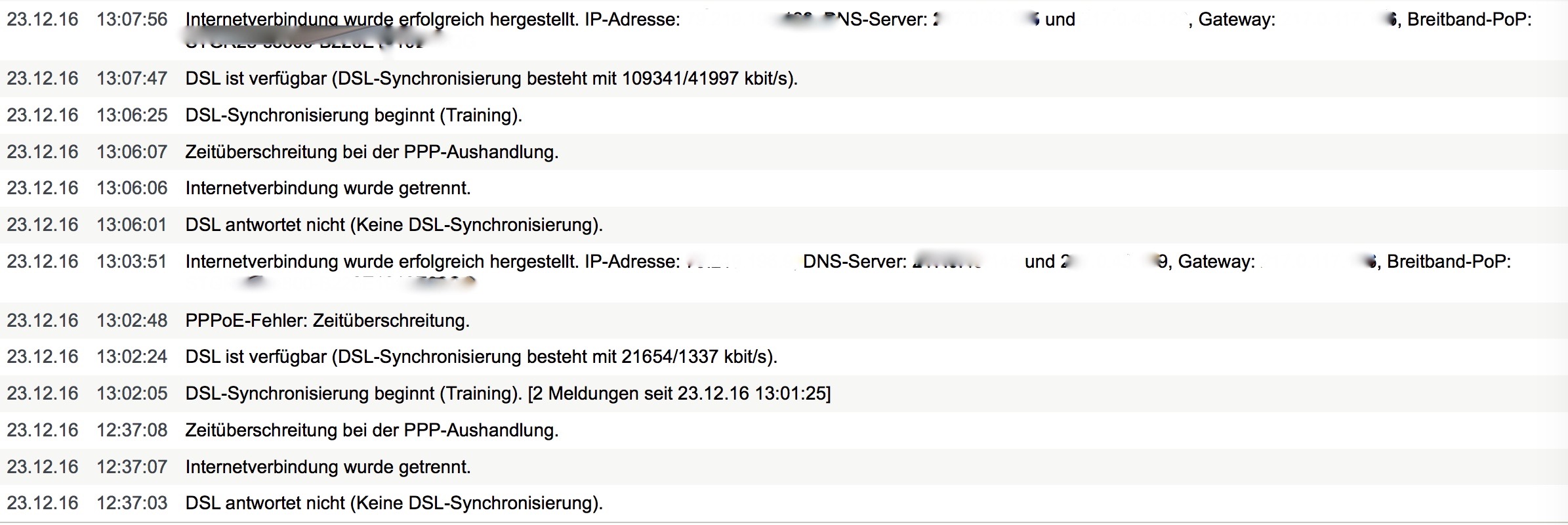Select the DSL ist verfügbar 21654/1337 kbit/s entry
Viewport: 1568px width, 525px height.
pyautogui.click(x=784, y=357)
